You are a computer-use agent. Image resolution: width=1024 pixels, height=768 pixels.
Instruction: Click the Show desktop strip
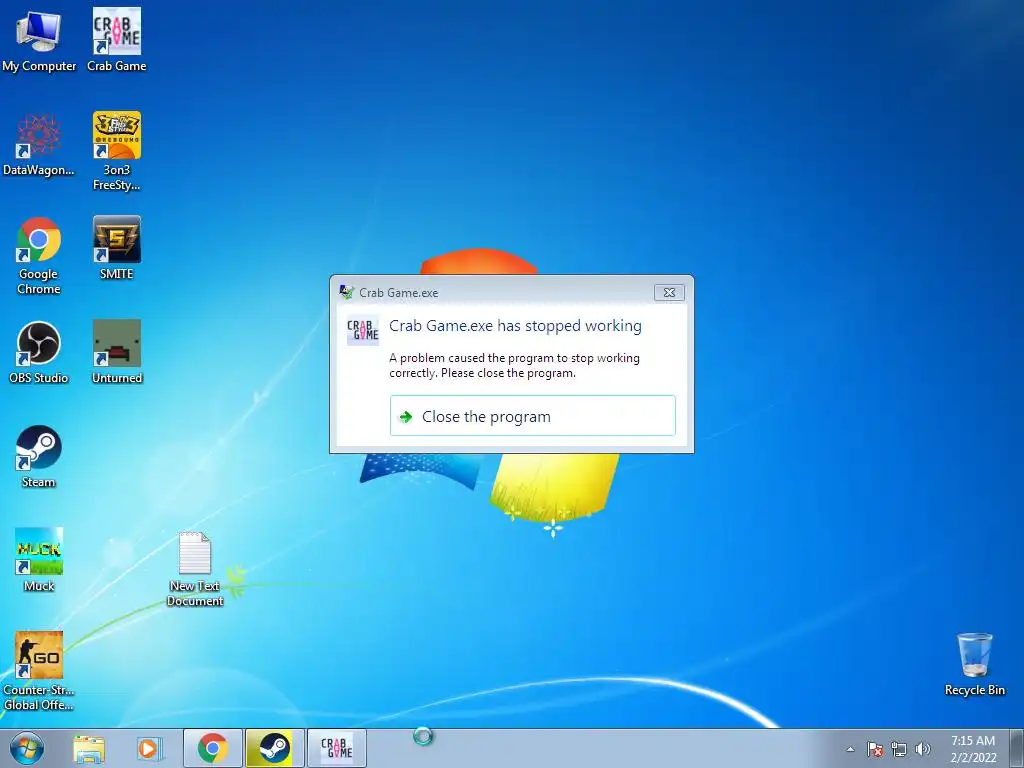1017,748
